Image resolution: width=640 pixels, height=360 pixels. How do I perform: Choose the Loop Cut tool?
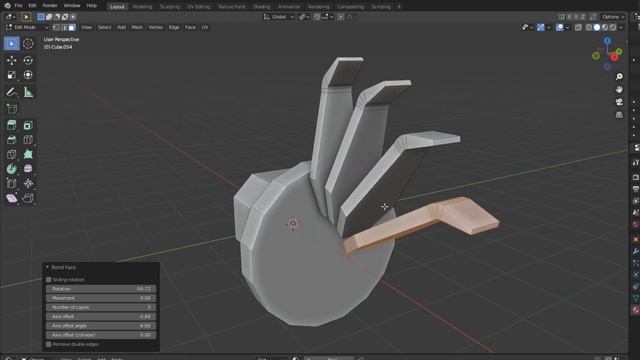click(x=28, y=140)
